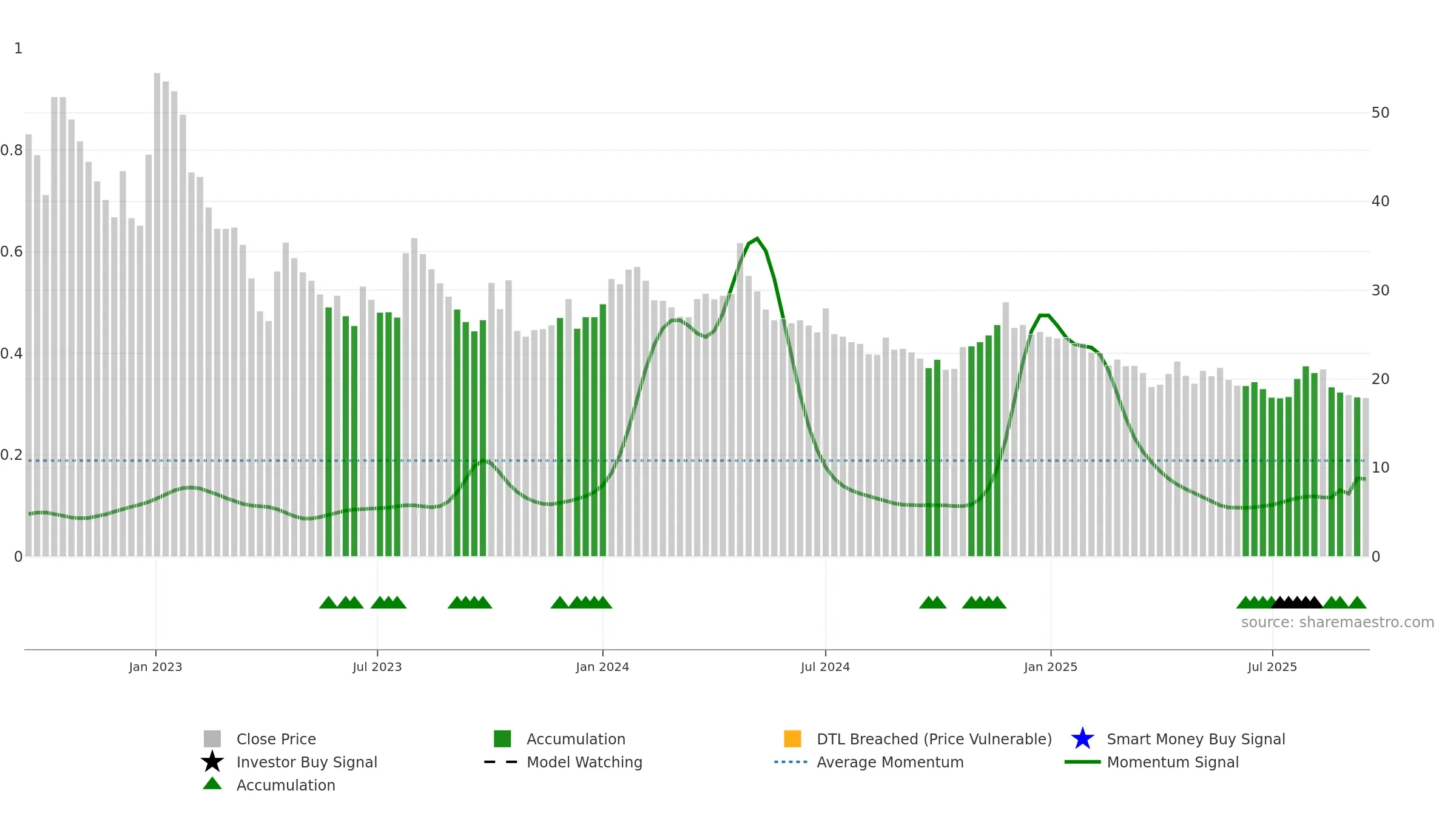Click the green Momentum Signal line icon

pos(1082,762)
